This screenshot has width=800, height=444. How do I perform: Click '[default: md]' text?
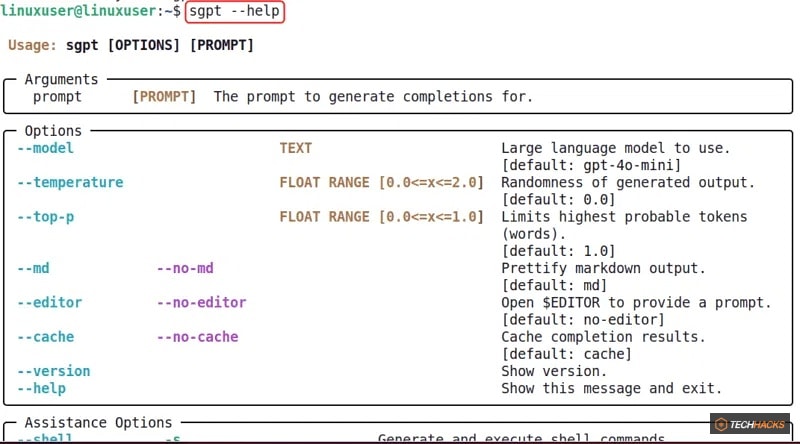[x=554, y=285]
